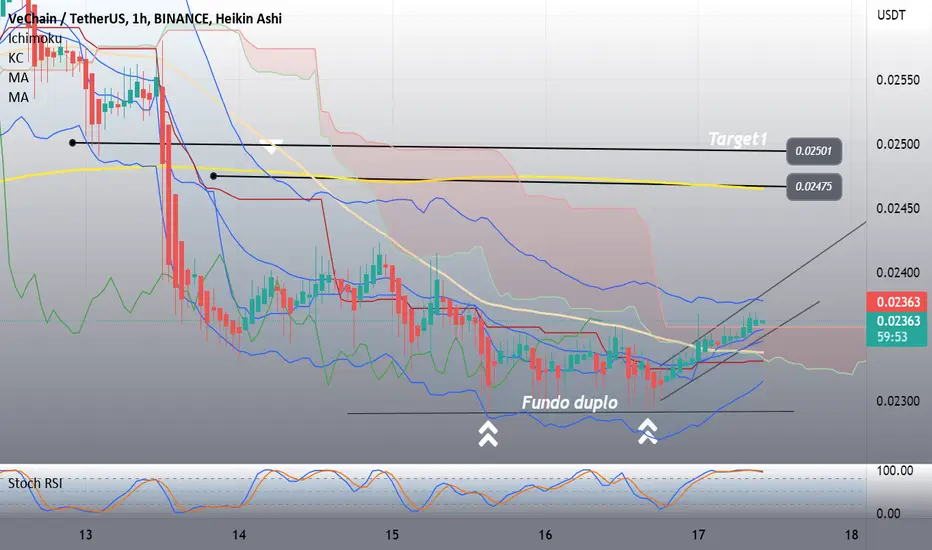This screenshot has height=550, width=932.
Task: Click date 13 on the time axis
Action: (86, 535)
